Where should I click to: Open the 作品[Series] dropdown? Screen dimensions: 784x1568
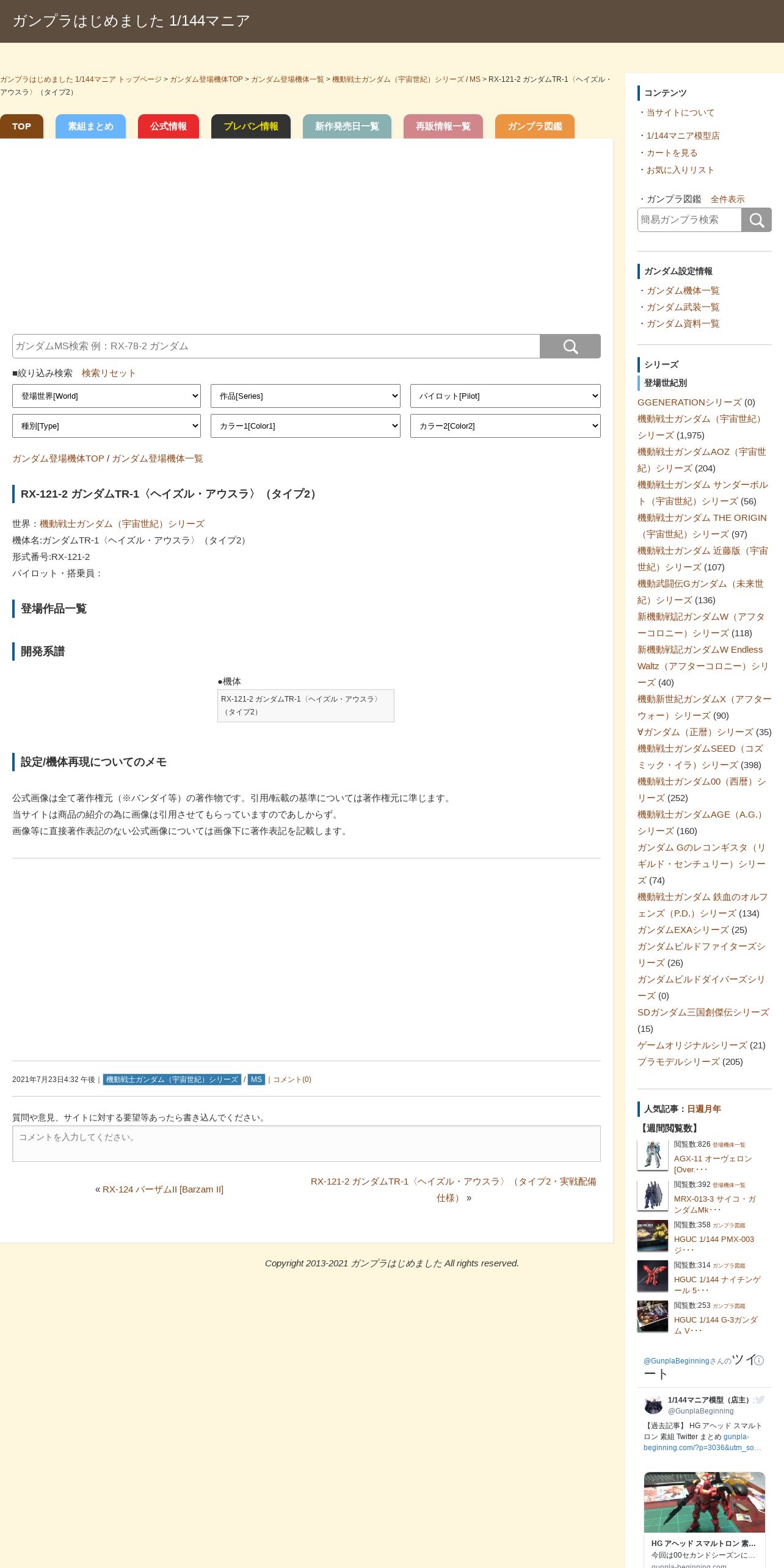click(305, 396)
